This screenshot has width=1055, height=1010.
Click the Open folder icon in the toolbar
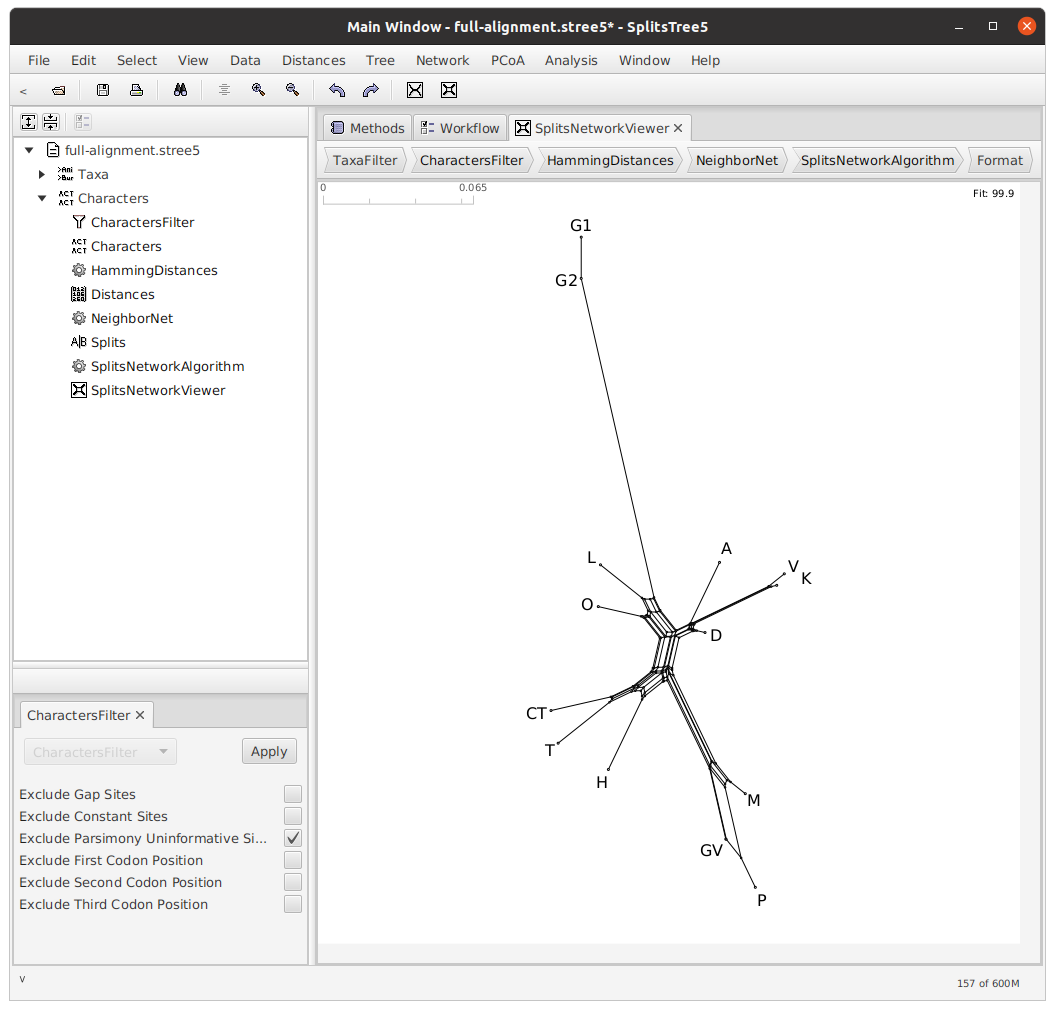[59, 90]
